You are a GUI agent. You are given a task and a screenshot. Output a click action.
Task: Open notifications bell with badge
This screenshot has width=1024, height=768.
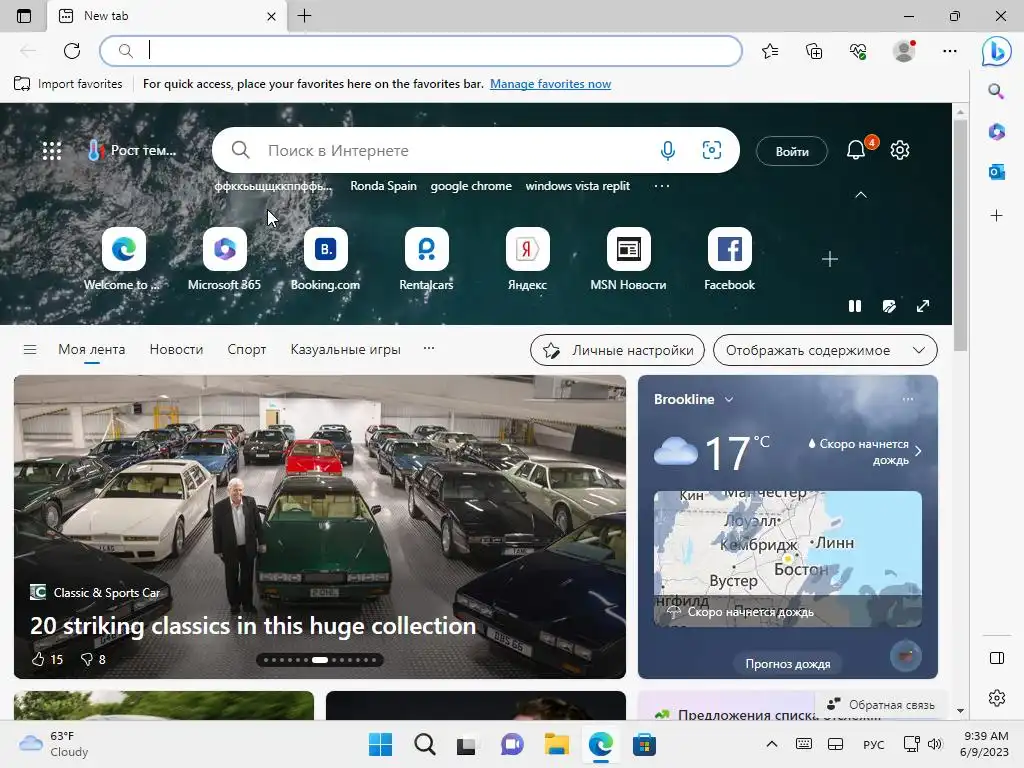857,150
